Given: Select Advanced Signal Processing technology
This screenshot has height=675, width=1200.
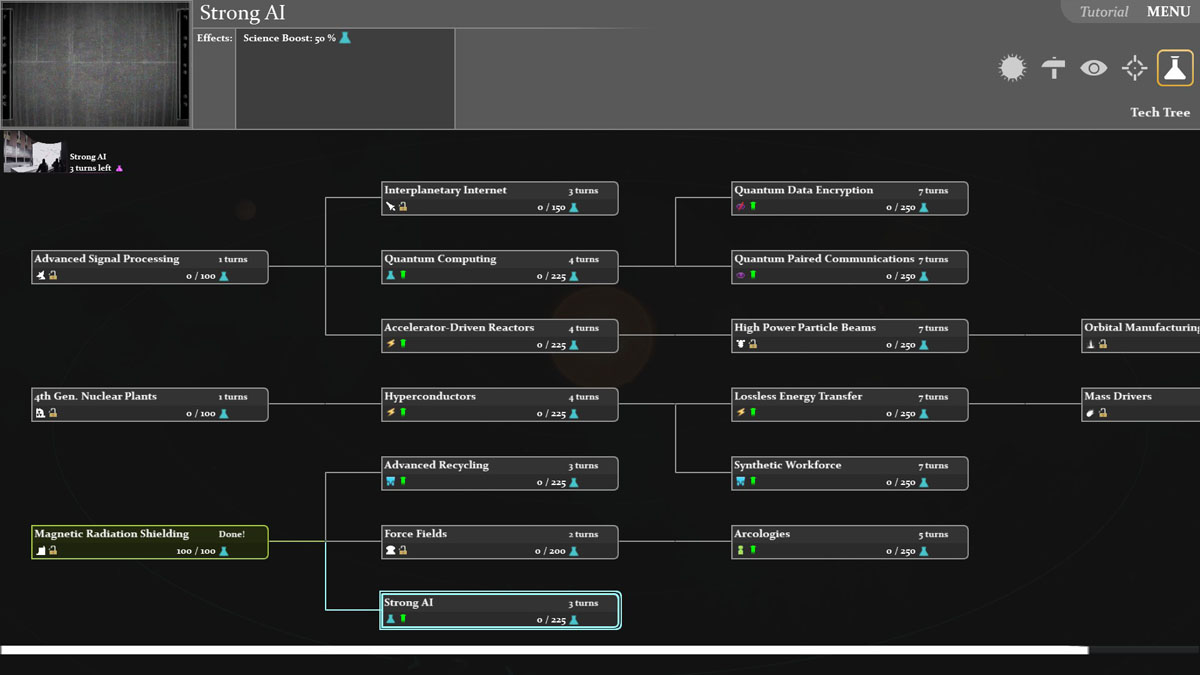Looking at the screenshot, I should (150, 267).
